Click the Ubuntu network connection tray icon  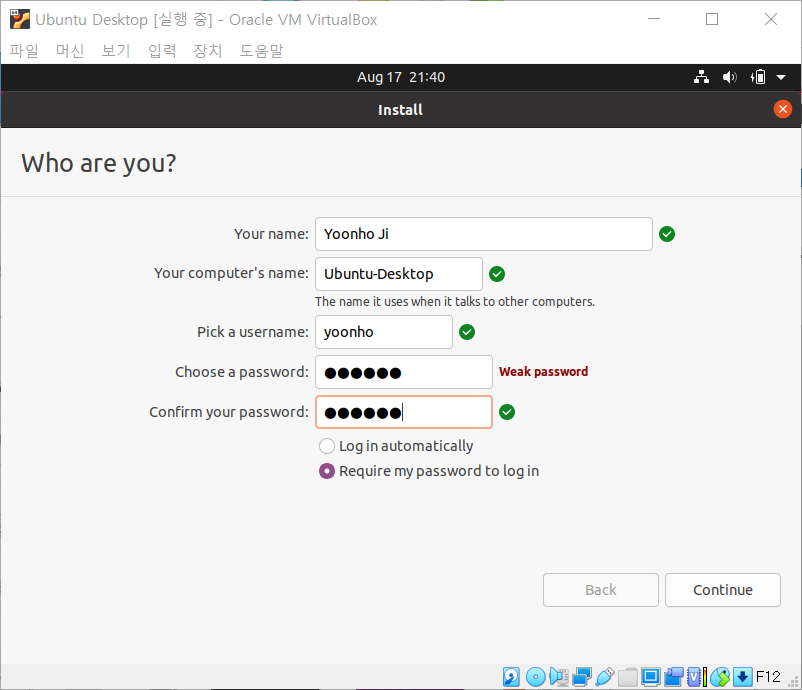coord(701,77)
